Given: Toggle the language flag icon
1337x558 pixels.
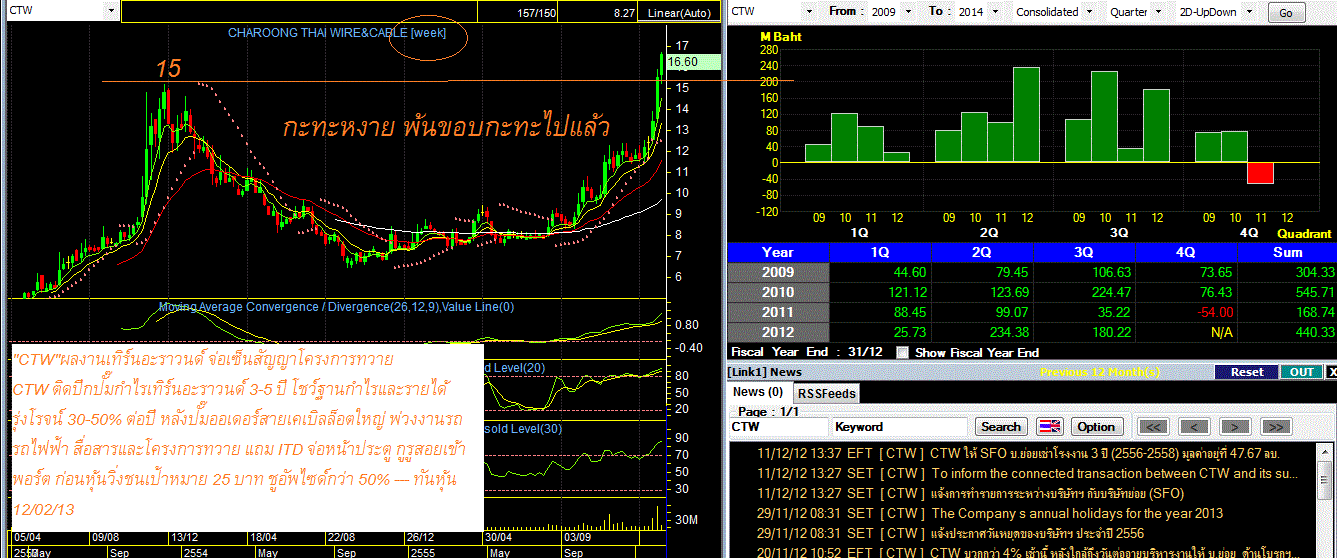Looking at the screenshot, I should (1049, 427).
